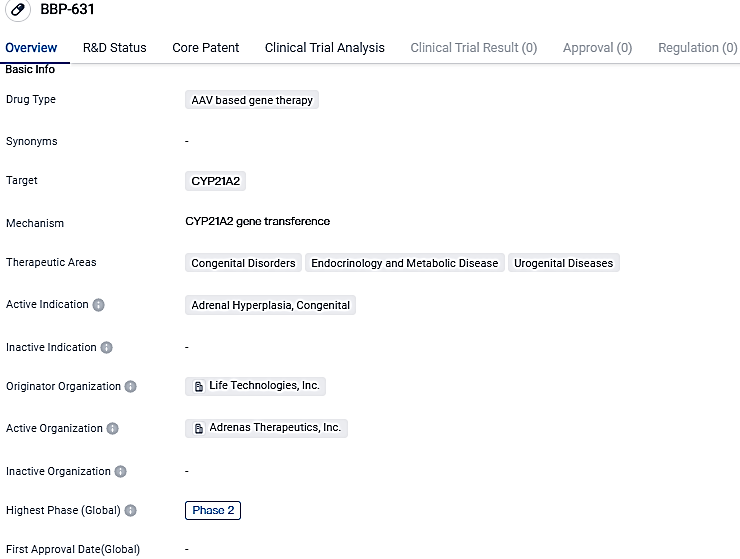Click info icon beside Originator Organization
Viewport: 740px width, 559px height.
tap(131, 387)
